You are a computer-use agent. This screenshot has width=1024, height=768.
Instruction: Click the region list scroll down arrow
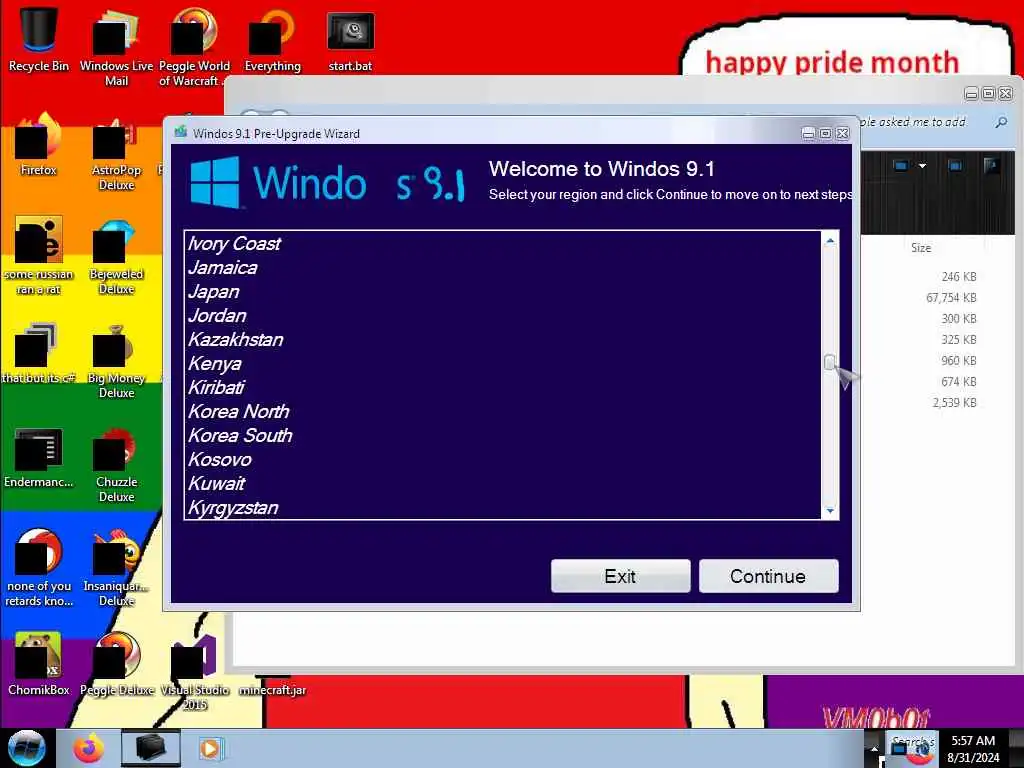coord(830,511)
